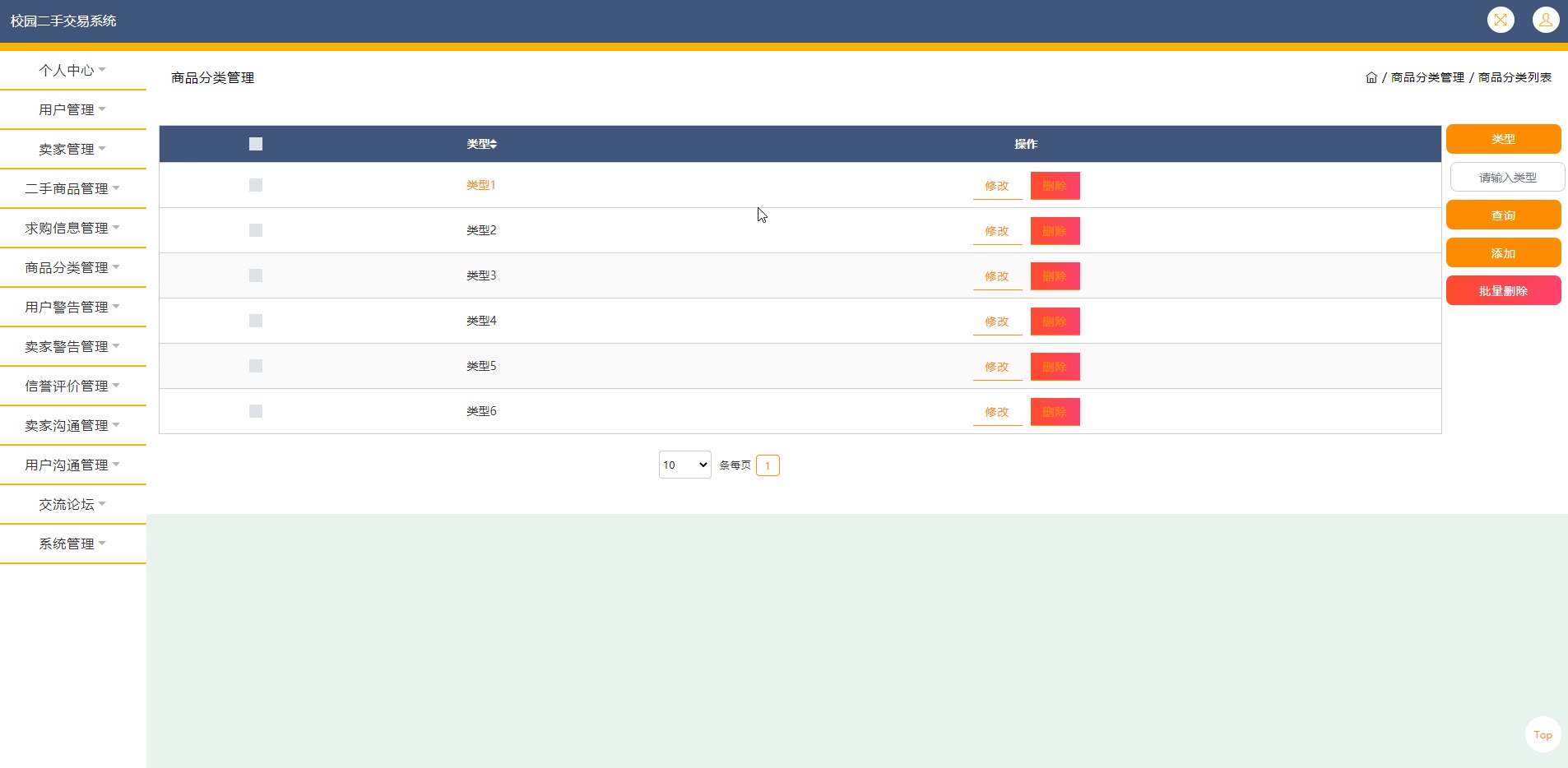Sort table by 类型 column arrows
Image resolution: width=1568 pixels, height=768 pixels.
click(x=493, y=144)
